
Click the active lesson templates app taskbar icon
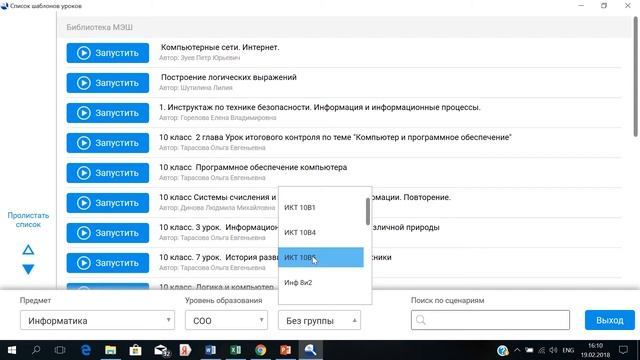pos(310,350)
